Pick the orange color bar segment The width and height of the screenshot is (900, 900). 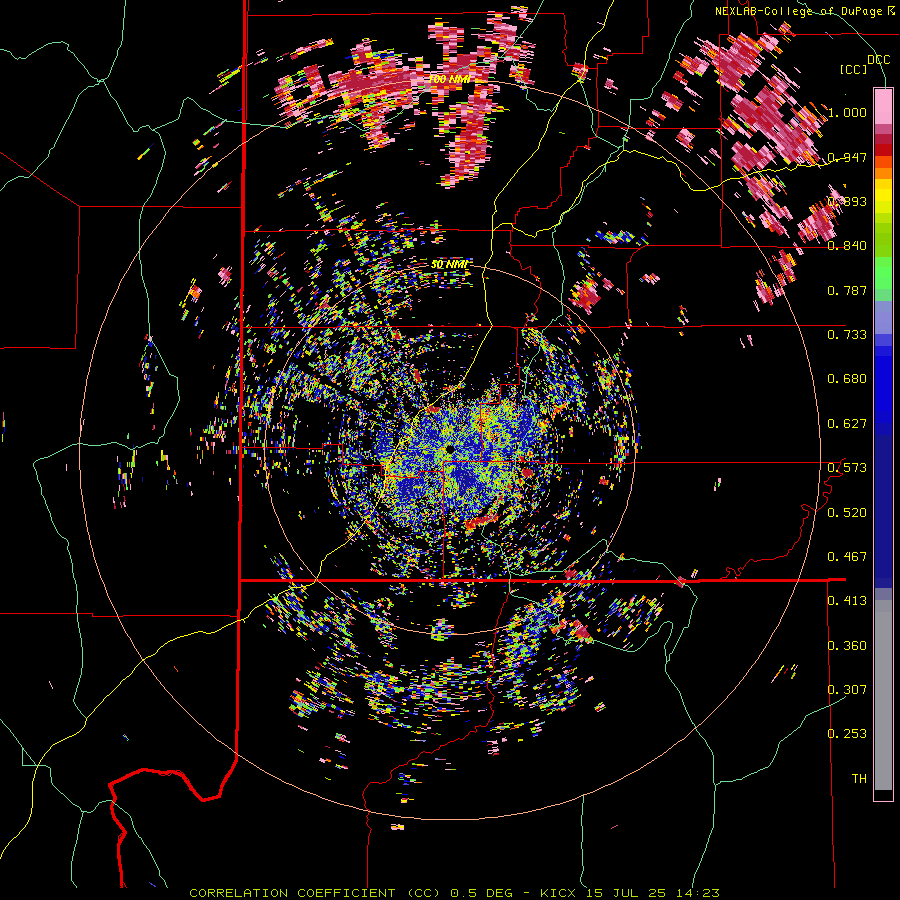coord(883,173)
